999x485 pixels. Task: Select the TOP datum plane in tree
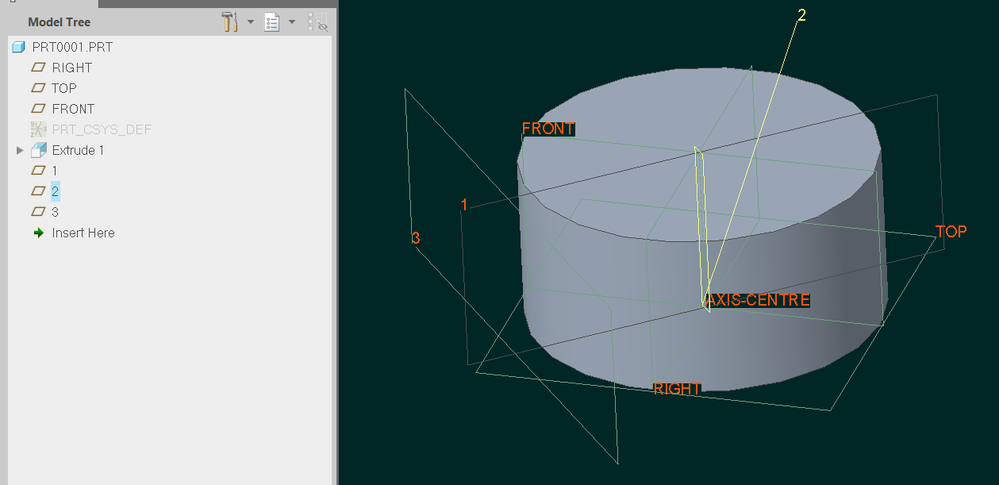pos(64,88)
